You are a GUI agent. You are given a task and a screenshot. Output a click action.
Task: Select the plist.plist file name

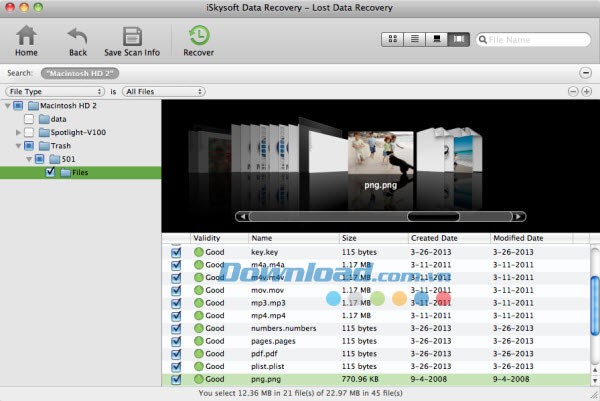pyautogui.click(x=267, y=367)
